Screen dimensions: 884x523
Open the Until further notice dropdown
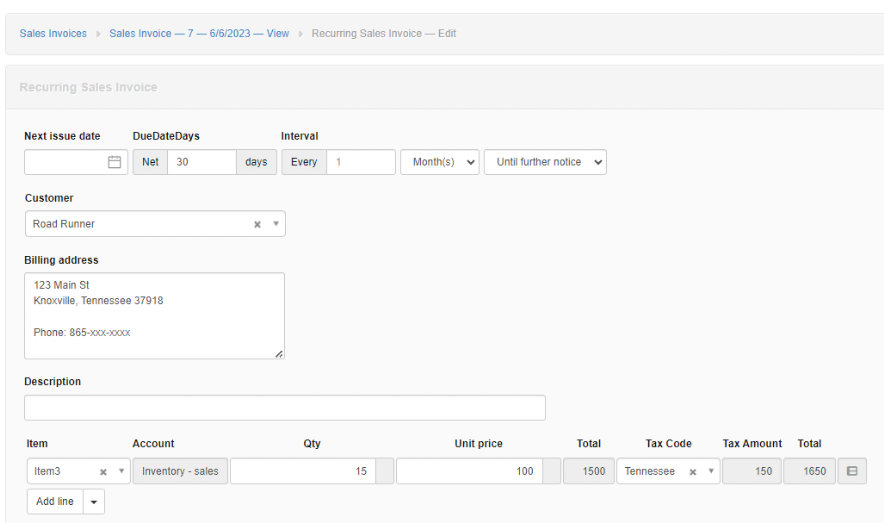[x=545, y=162]
